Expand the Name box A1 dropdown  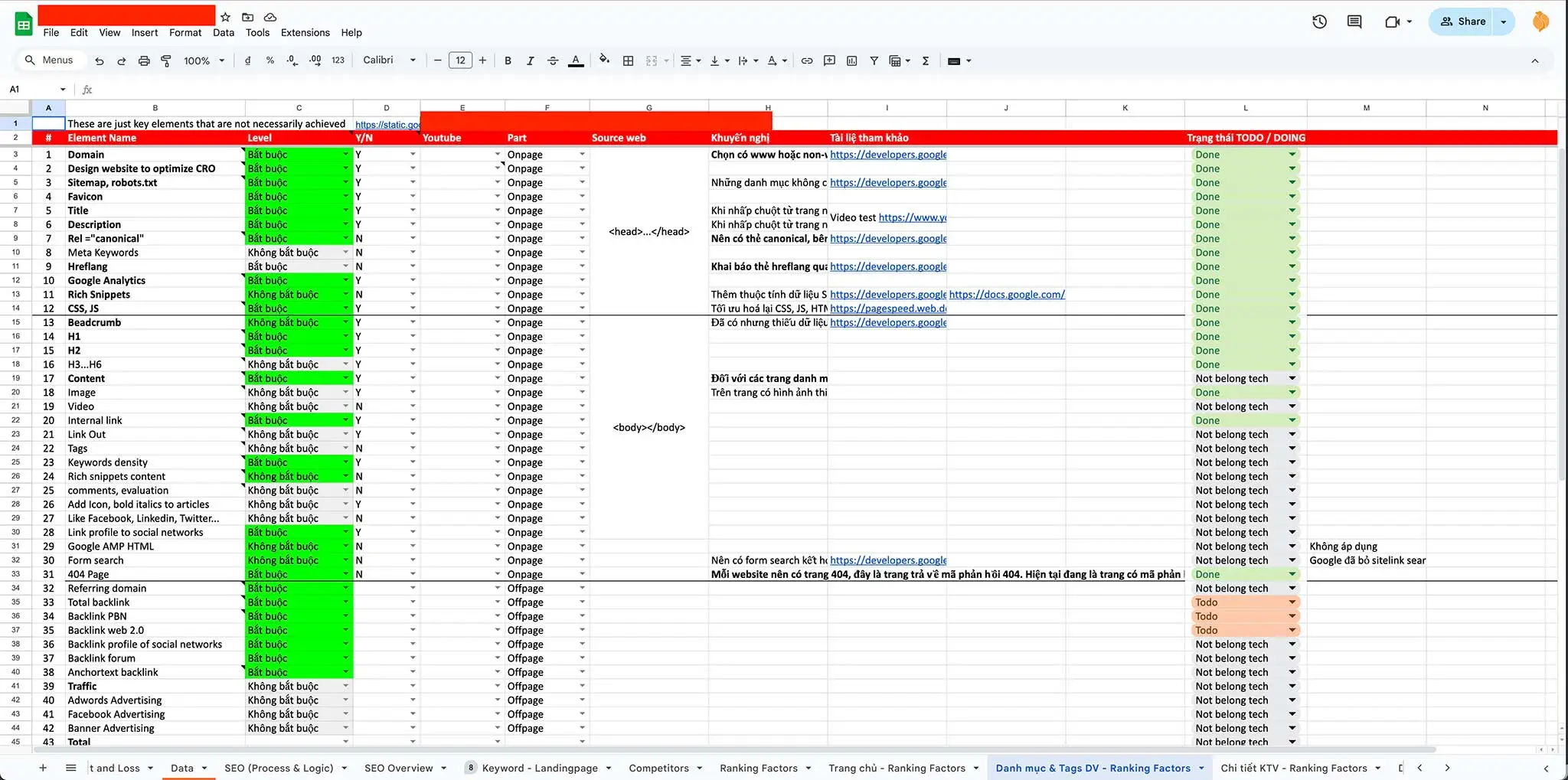(x=63, y=90)
